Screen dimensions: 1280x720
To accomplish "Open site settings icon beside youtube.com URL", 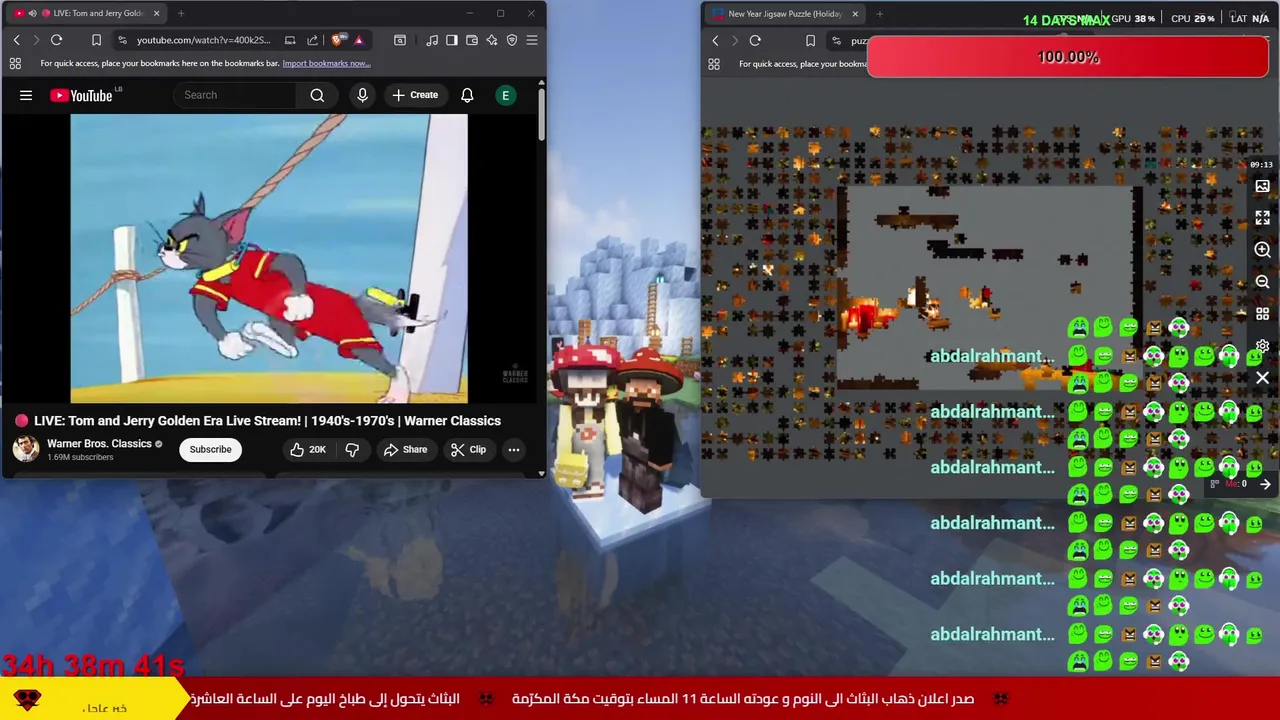I will (x=122, y=40).
